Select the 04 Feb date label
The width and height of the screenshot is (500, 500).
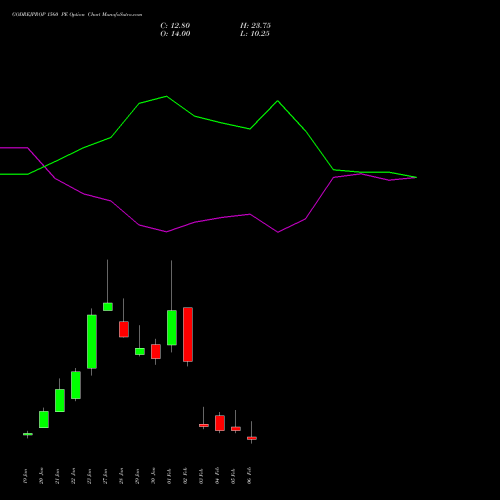pyautogui.click(x=218, y=476)
